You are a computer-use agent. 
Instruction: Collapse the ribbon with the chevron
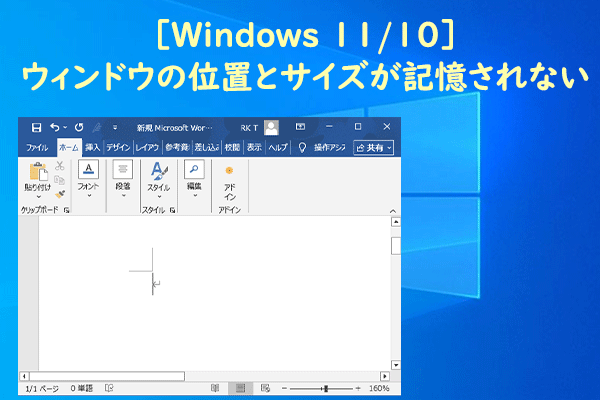coord(393,211)
